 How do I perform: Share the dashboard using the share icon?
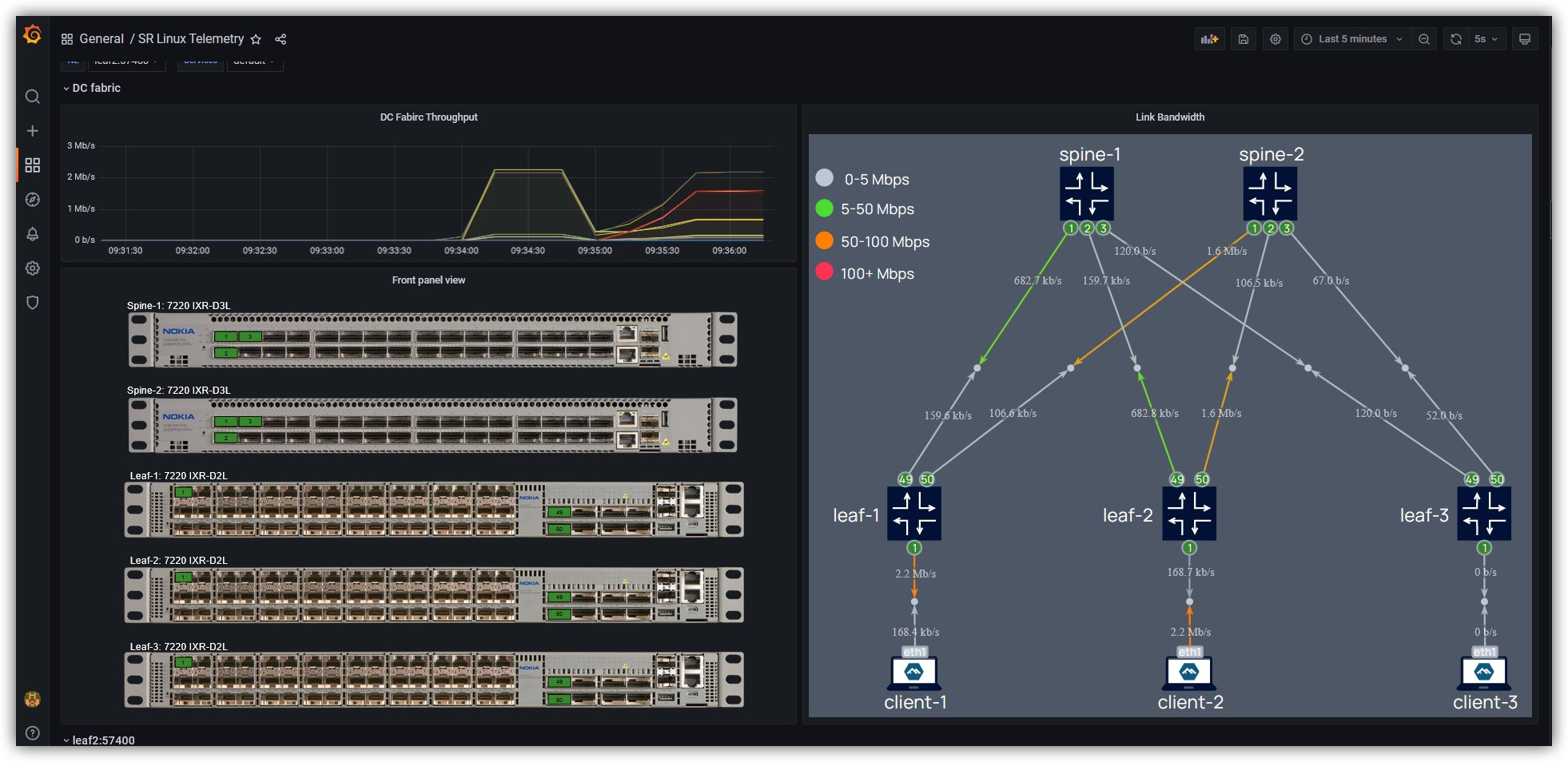click(281, 39)
